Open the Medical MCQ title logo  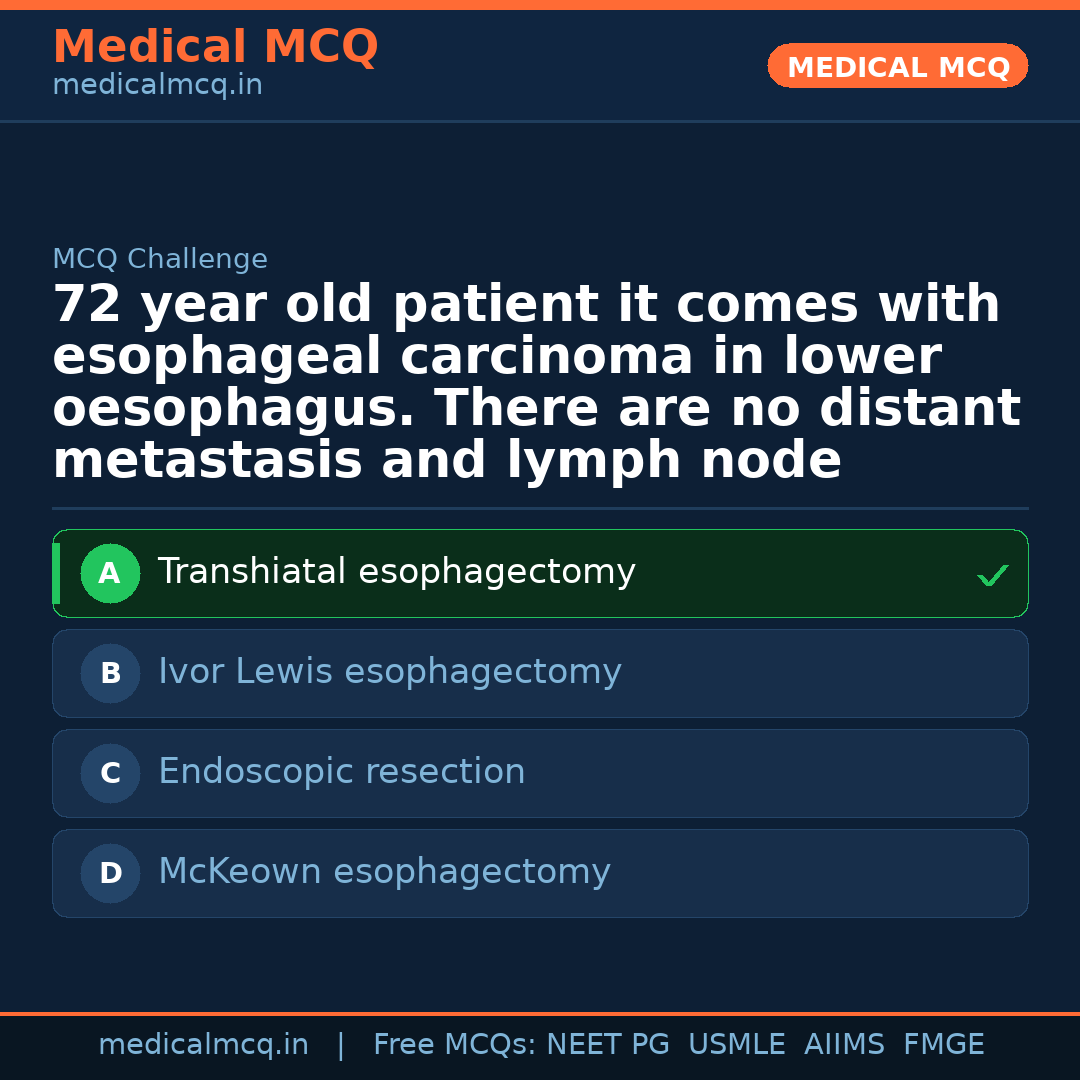(215, 47)
